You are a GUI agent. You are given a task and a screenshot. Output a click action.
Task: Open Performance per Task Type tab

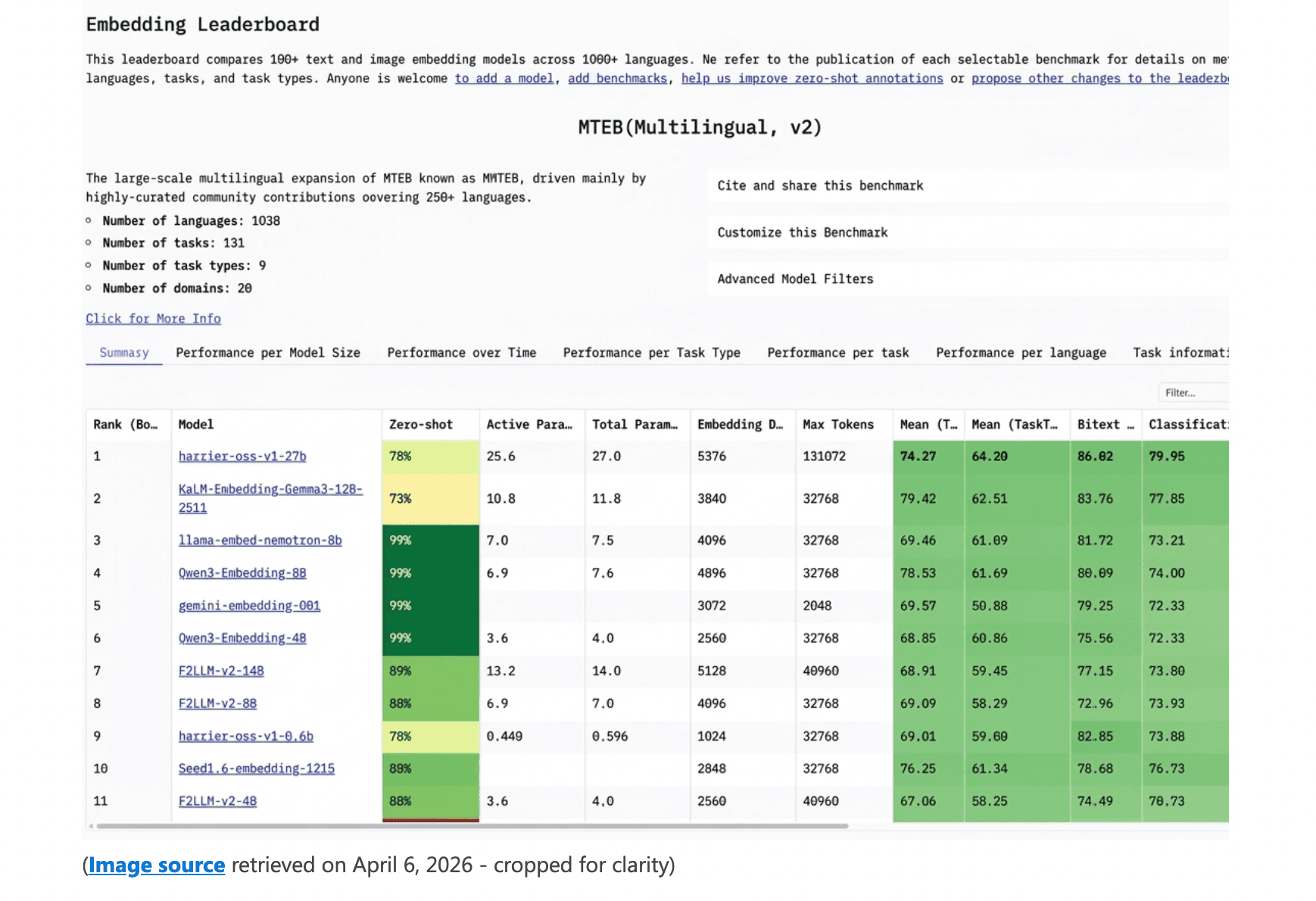click(651, 353)
